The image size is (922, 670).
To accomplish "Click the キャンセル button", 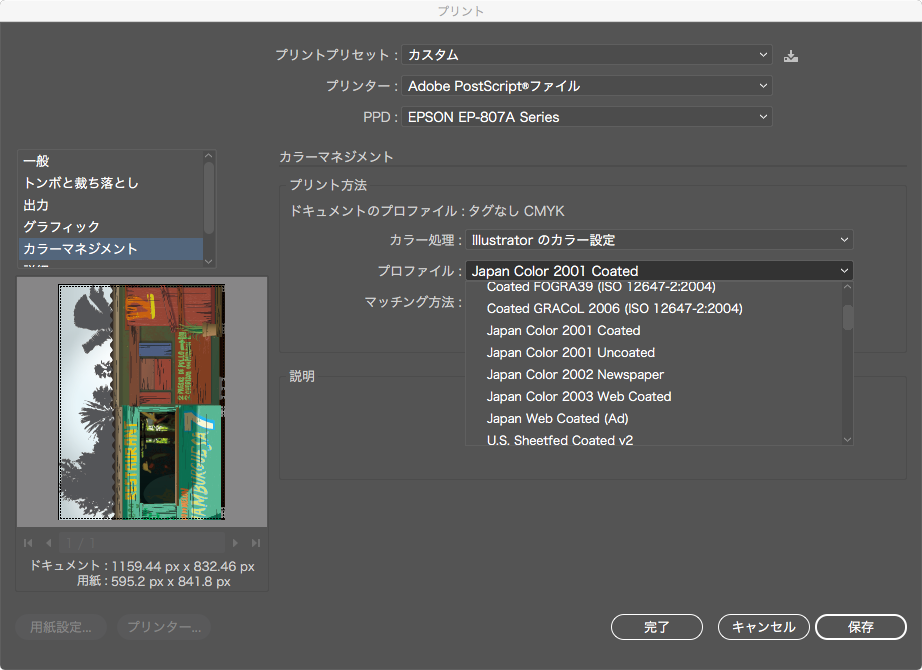I will coord(763,627).
